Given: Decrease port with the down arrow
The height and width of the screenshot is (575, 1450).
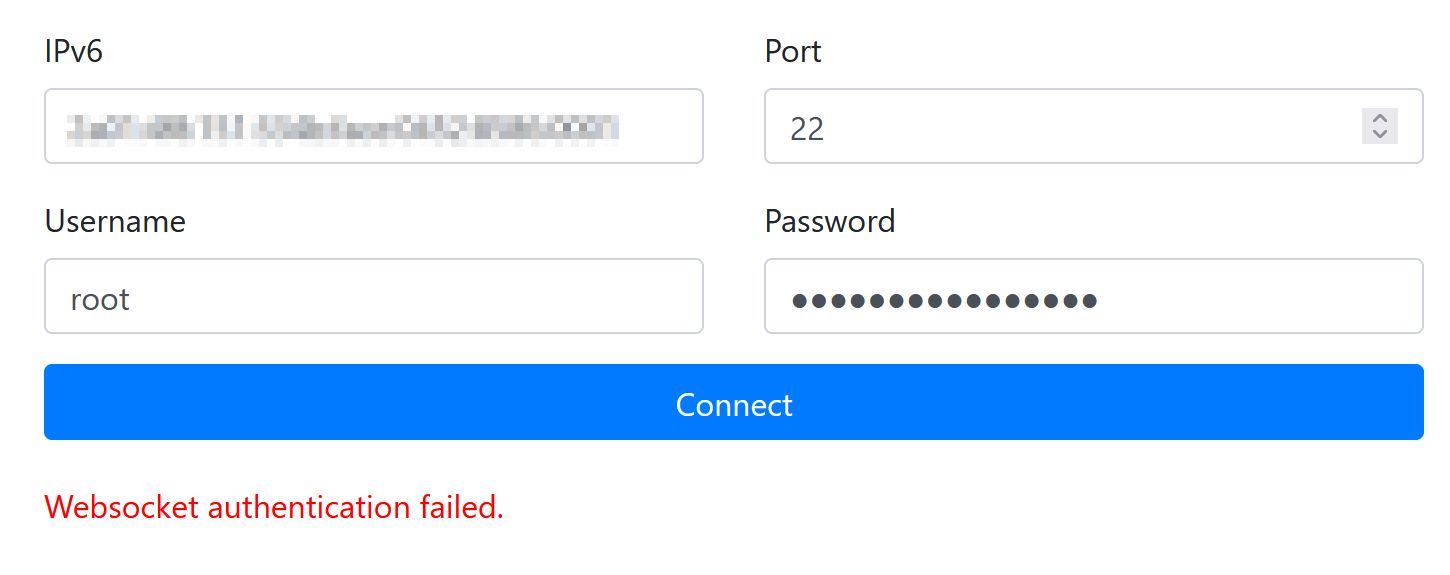Looking at the screenshot, I should click(x=1380, y=135).
